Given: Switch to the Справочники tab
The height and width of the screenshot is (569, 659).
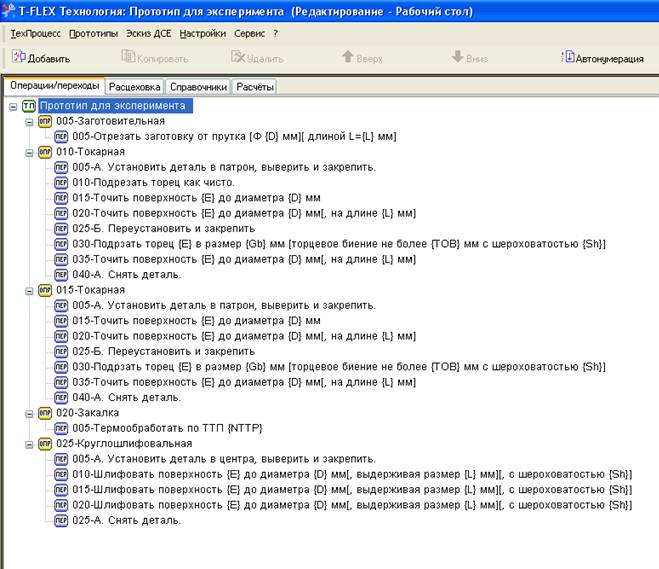Looking at the screenshot, I should [x=197, y=87].
